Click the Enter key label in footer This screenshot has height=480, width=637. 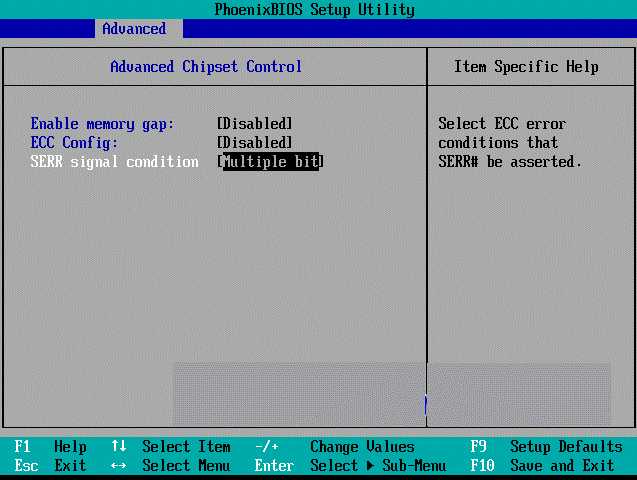coord(274,466)
